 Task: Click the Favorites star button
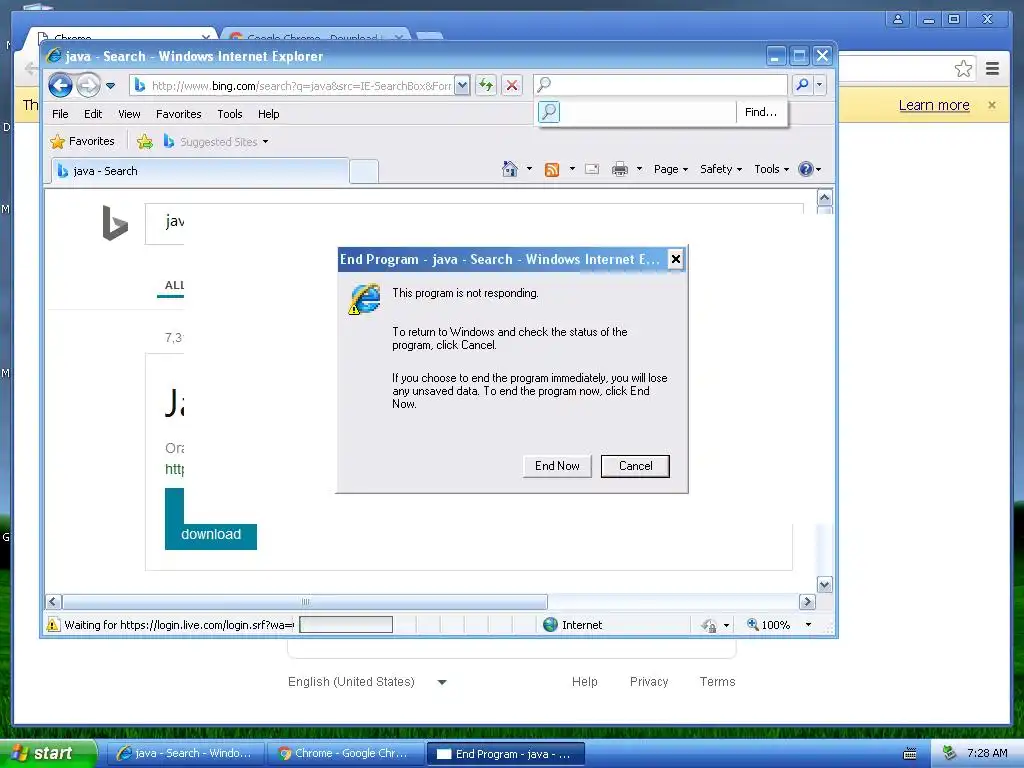click(x=82, y=141)
